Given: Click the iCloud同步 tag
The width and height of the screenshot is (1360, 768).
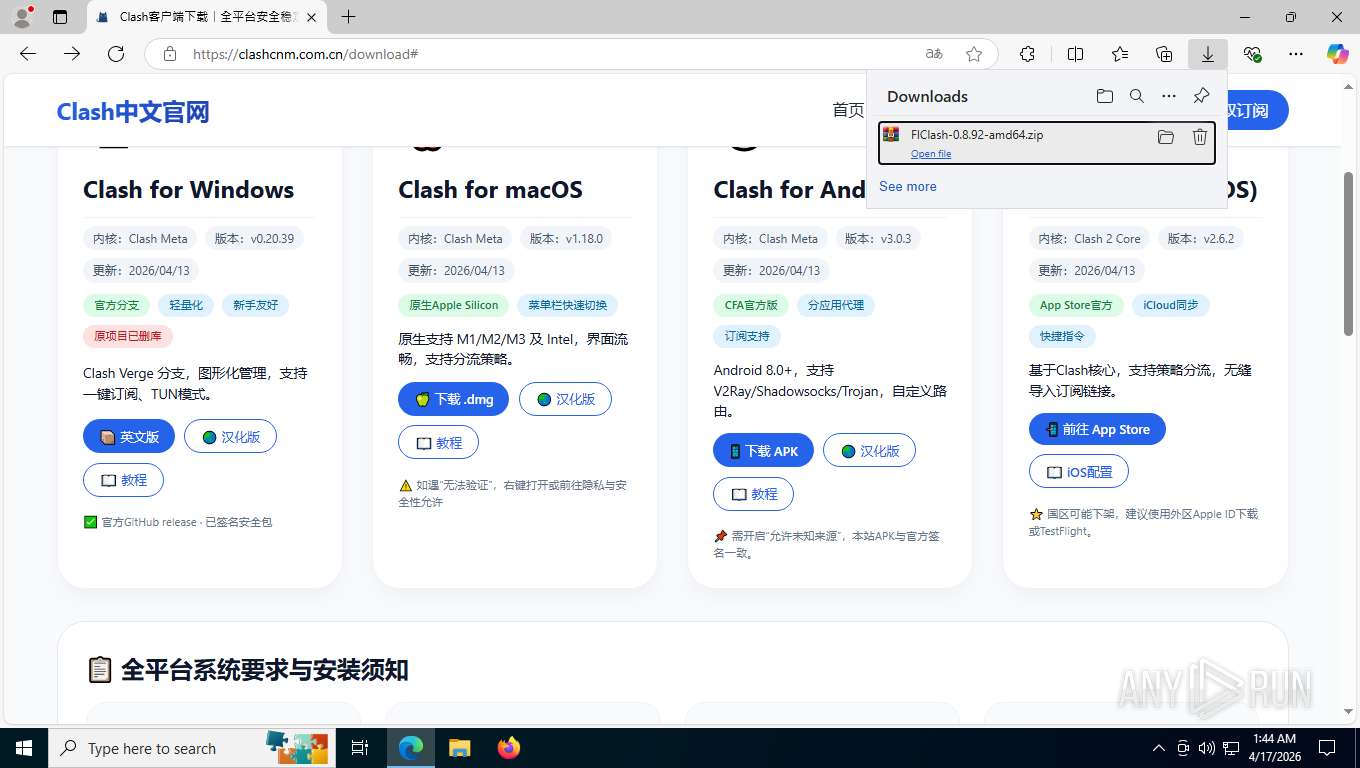Looking at the screenshot, I should 1170,305.
